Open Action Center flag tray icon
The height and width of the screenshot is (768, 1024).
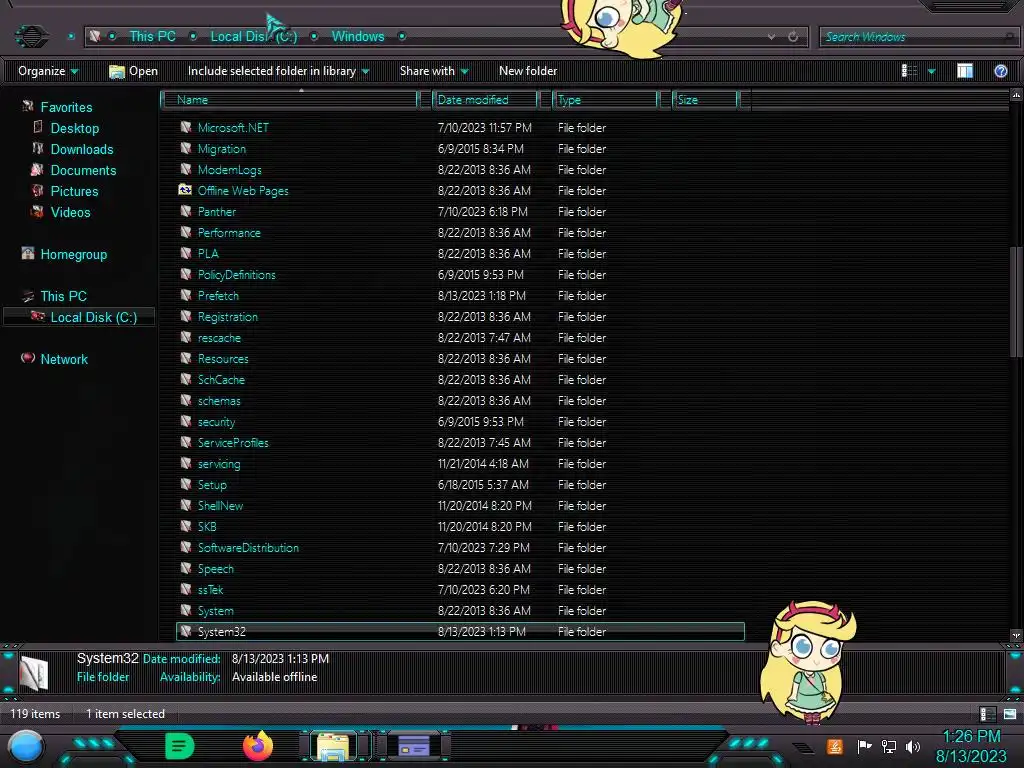(864, 746)
